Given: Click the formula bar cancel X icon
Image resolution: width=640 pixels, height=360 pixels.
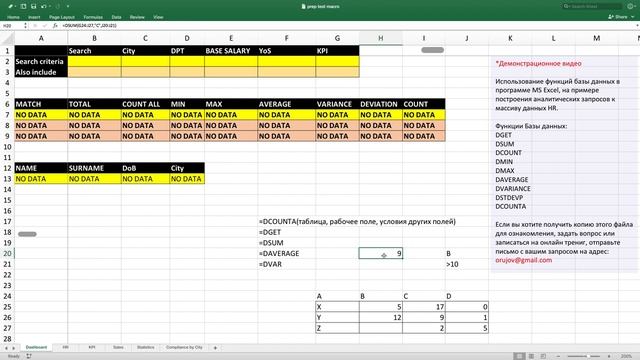Looking at the screenshot, I should [x=35, y=26].
